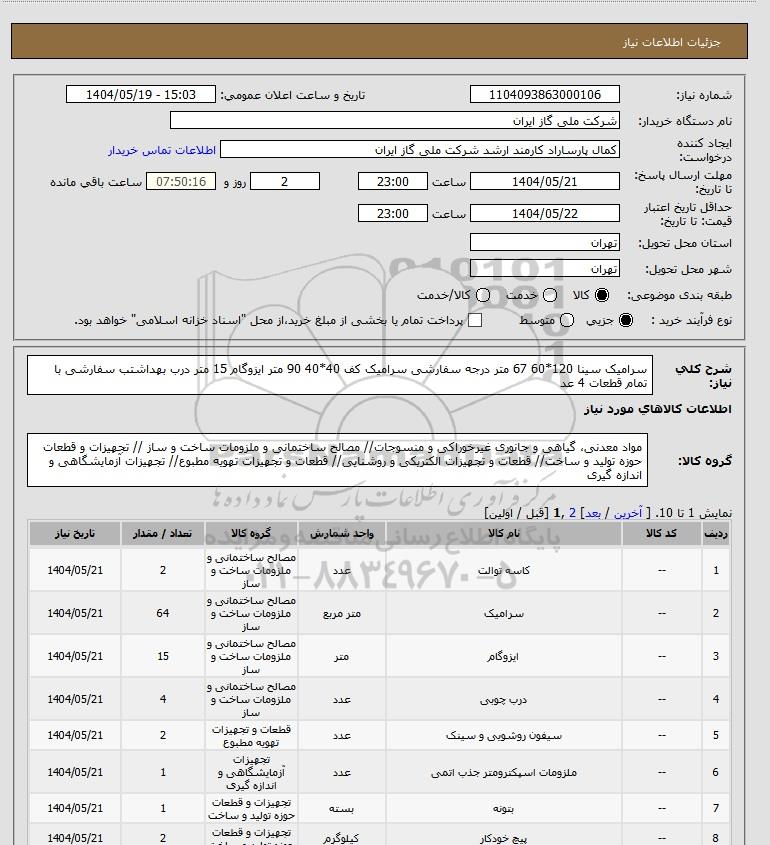770x845 pixels.
Task: Click the response deadline hour field 23:00 beside 1404/05/21
Action: point(393,181)
